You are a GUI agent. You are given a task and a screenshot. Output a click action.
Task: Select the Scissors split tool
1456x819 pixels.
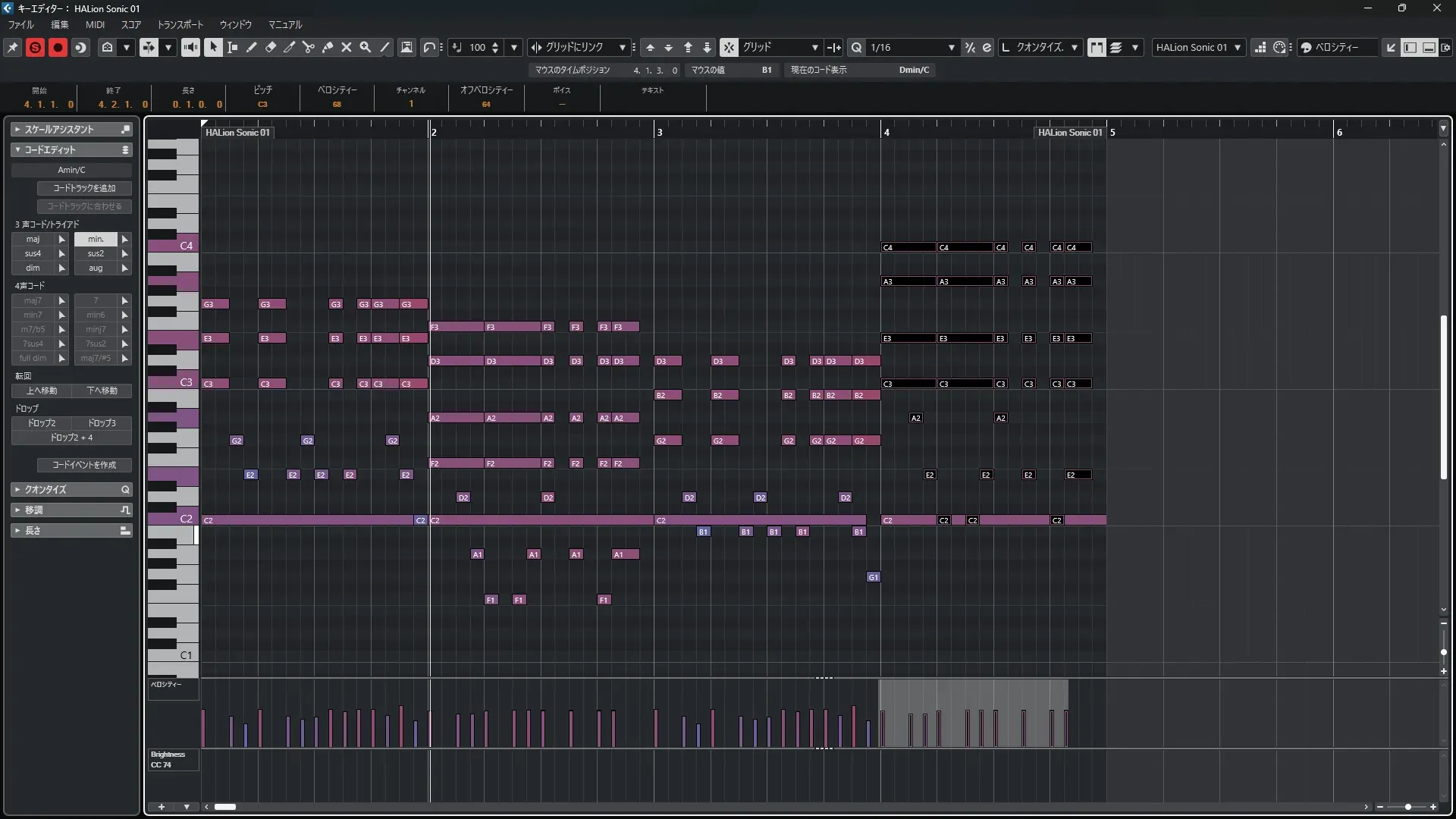tap(309, 47)
